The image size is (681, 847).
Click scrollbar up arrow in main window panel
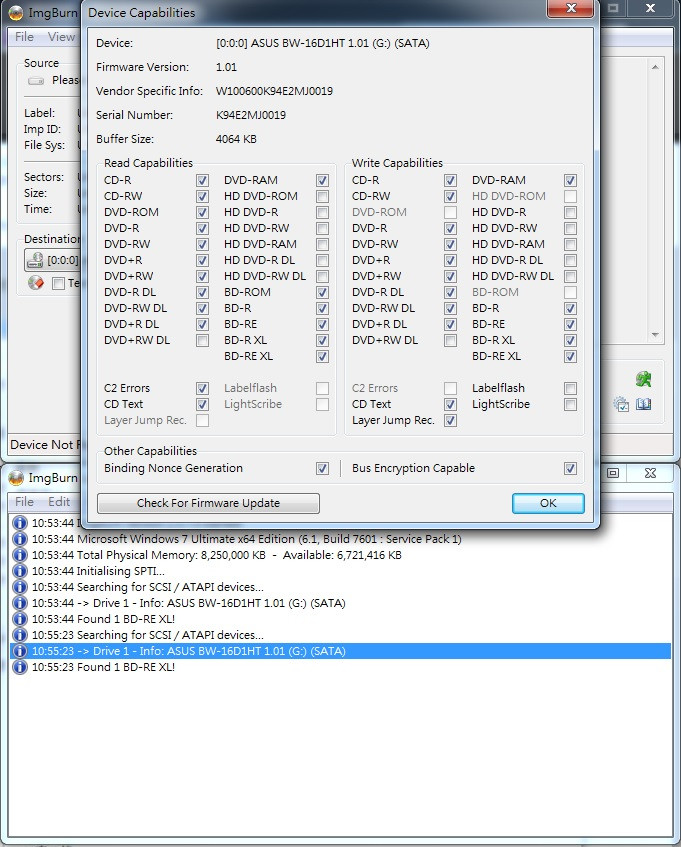[655, 67]
